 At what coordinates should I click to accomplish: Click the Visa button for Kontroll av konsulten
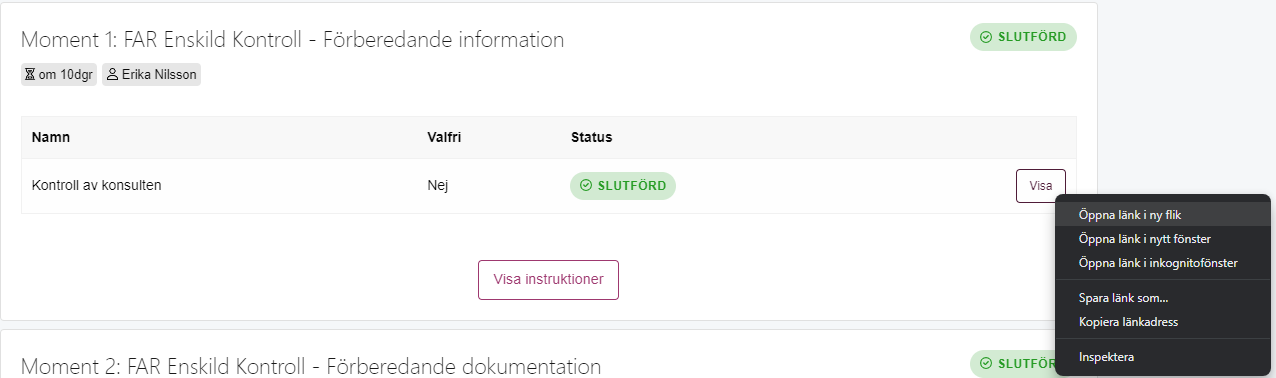click(1041, 186)
